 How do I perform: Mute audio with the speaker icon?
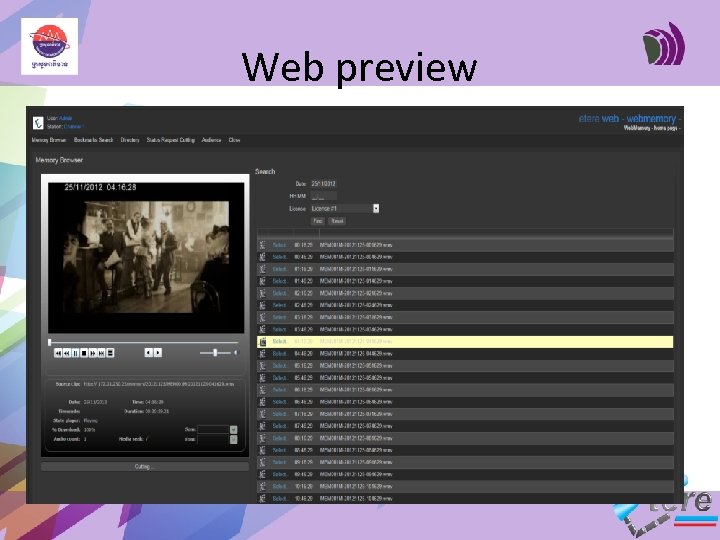coord(236,353)
